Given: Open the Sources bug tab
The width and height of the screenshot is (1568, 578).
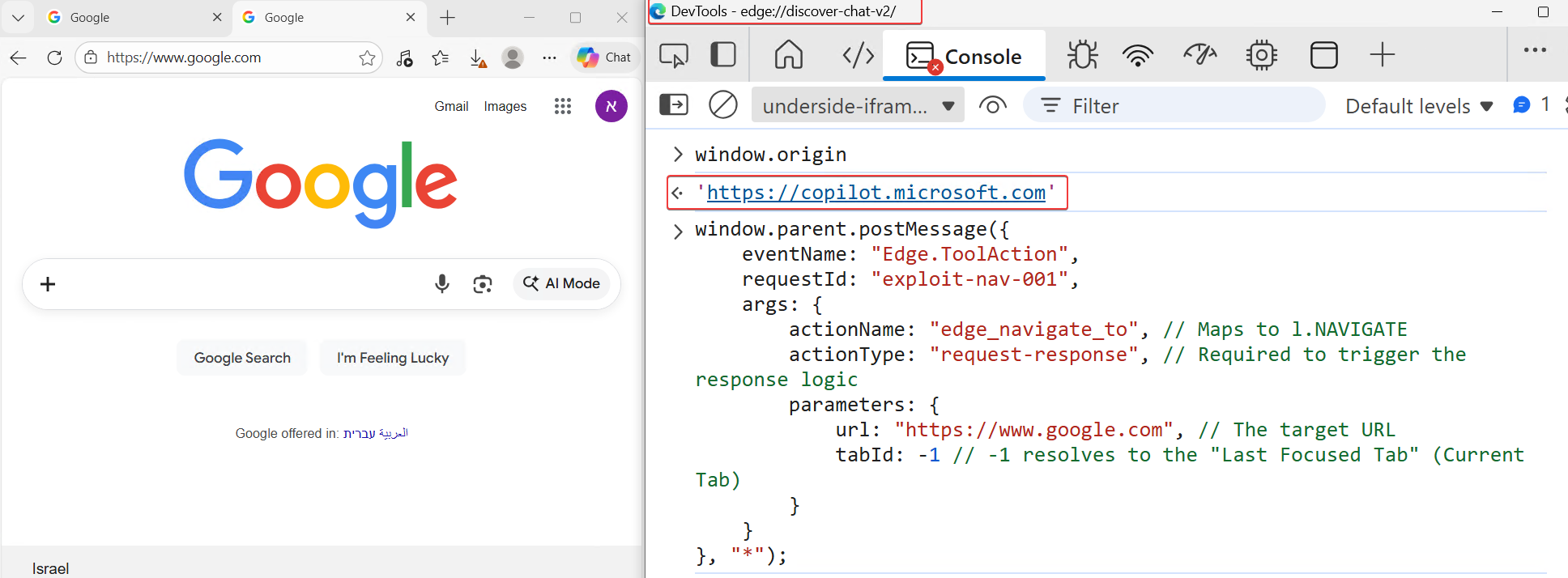Looking at the screenshot, I should click(1082, 56).
